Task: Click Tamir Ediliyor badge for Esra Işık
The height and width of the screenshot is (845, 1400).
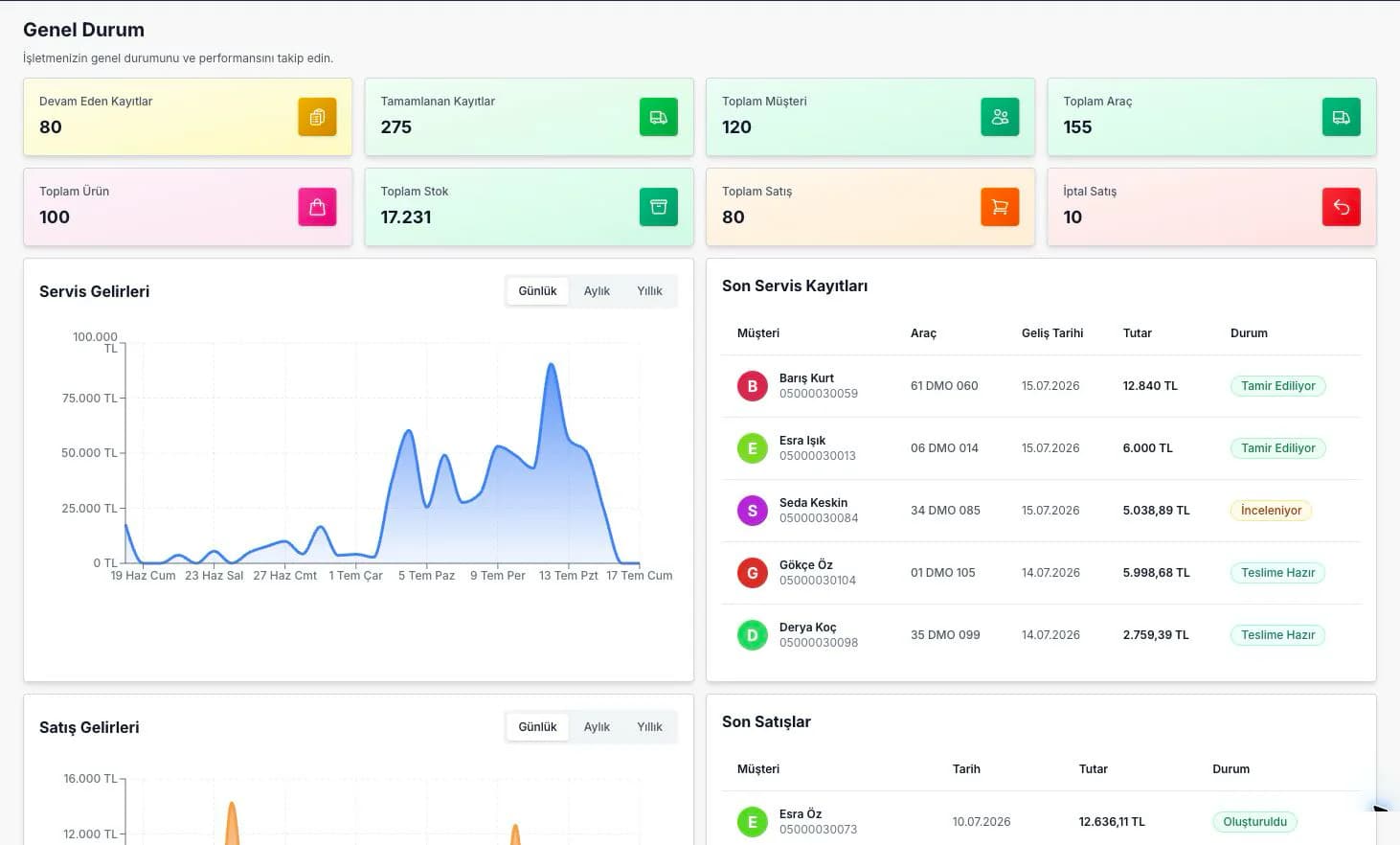Action: pos(1277,448)
